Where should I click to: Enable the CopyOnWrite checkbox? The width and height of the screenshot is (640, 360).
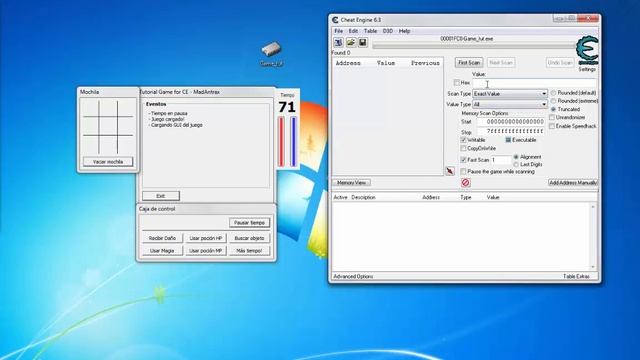[x=463, y=148]
